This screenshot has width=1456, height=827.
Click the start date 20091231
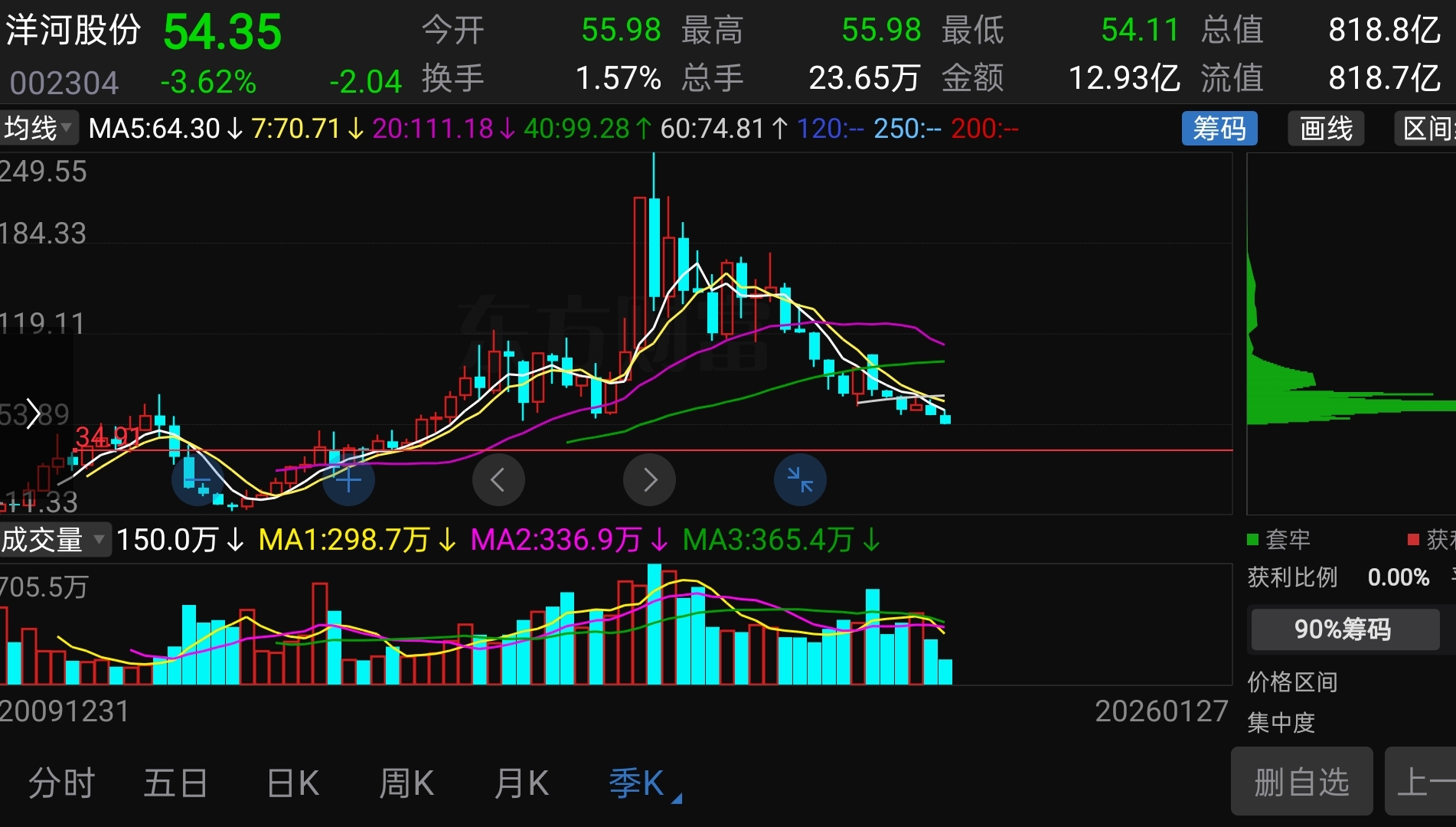[x=64, y=711]
